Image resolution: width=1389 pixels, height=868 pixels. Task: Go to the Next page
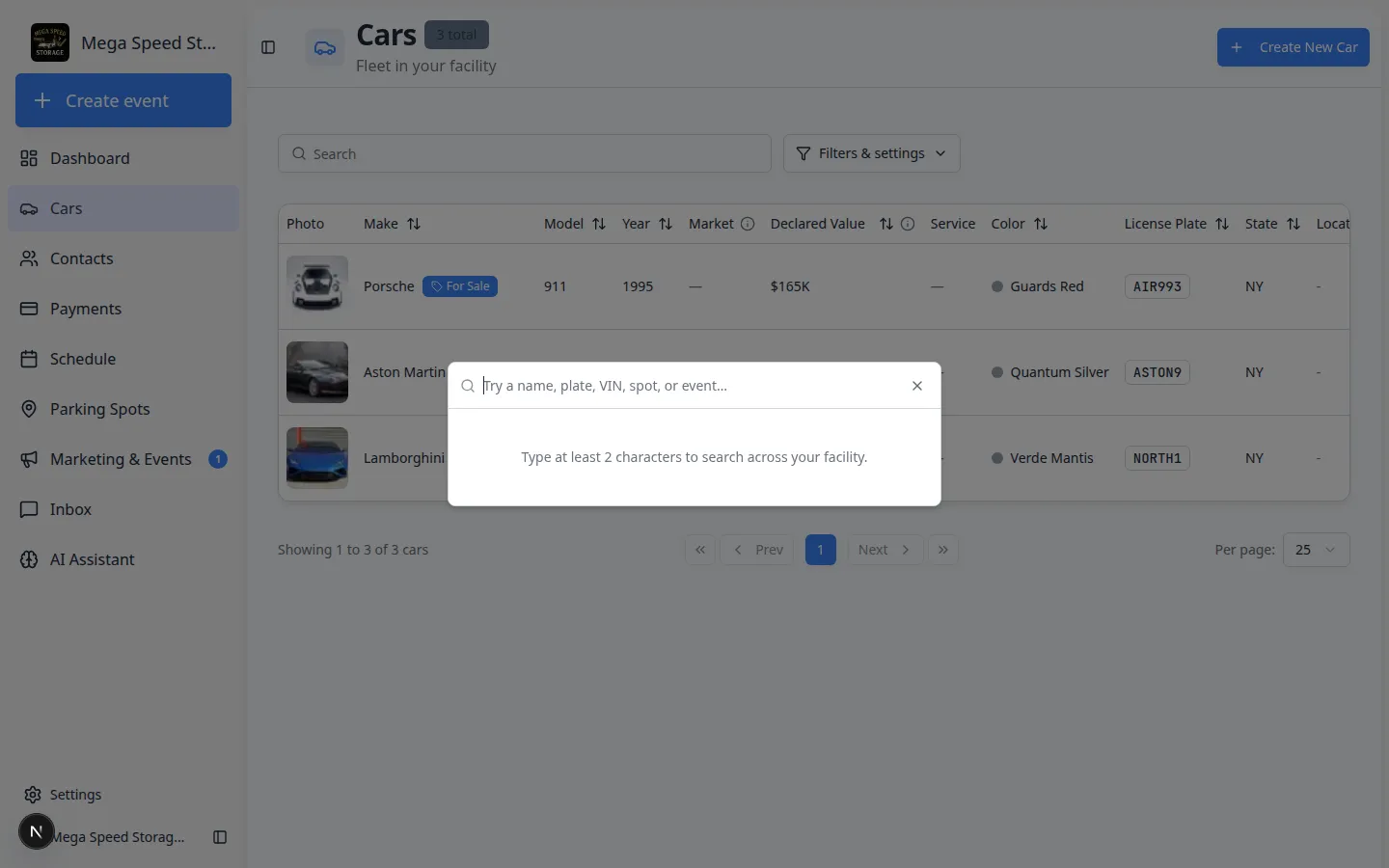pyautogui.click(x=885, y=550)
